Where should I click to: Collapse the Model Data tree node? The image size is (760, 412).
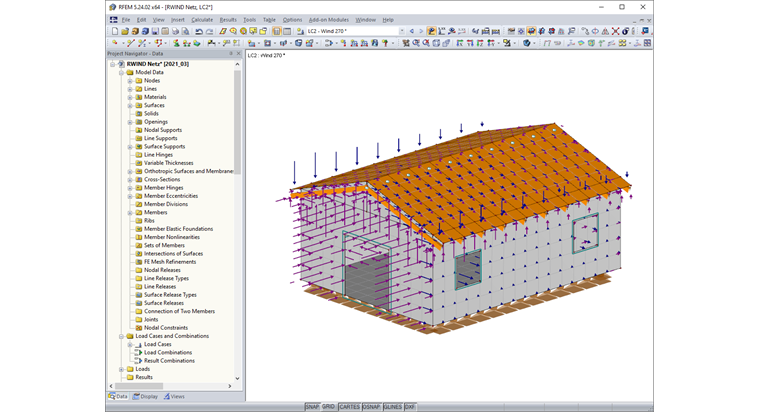(121, 72)
